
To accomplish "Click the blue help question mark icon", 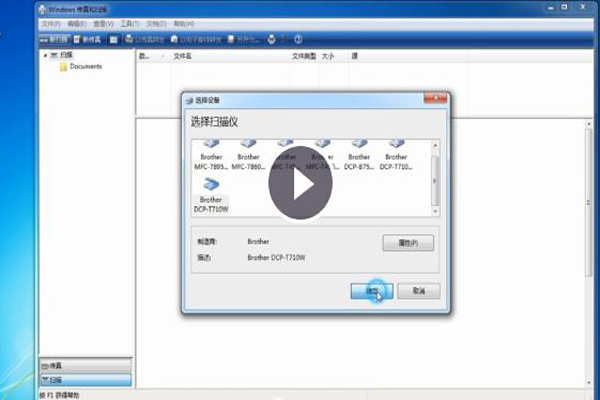I will pos(298,39).
